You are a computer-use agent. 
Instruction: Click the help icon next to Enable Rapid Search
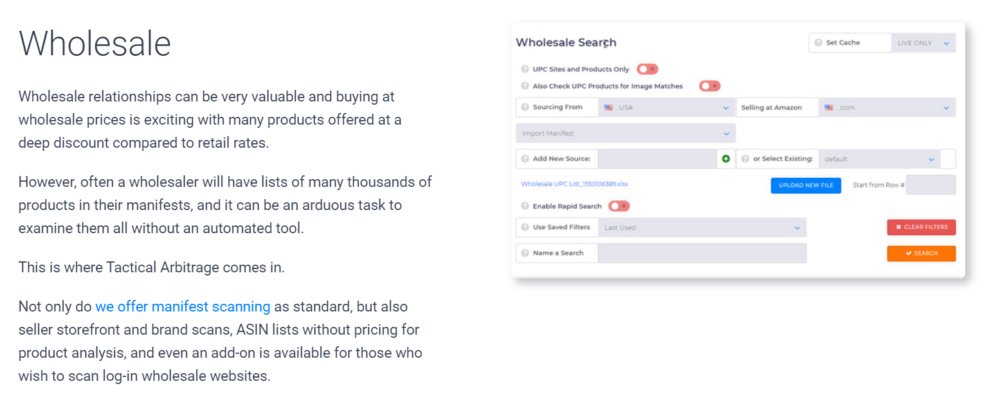(x=525, y=206)
